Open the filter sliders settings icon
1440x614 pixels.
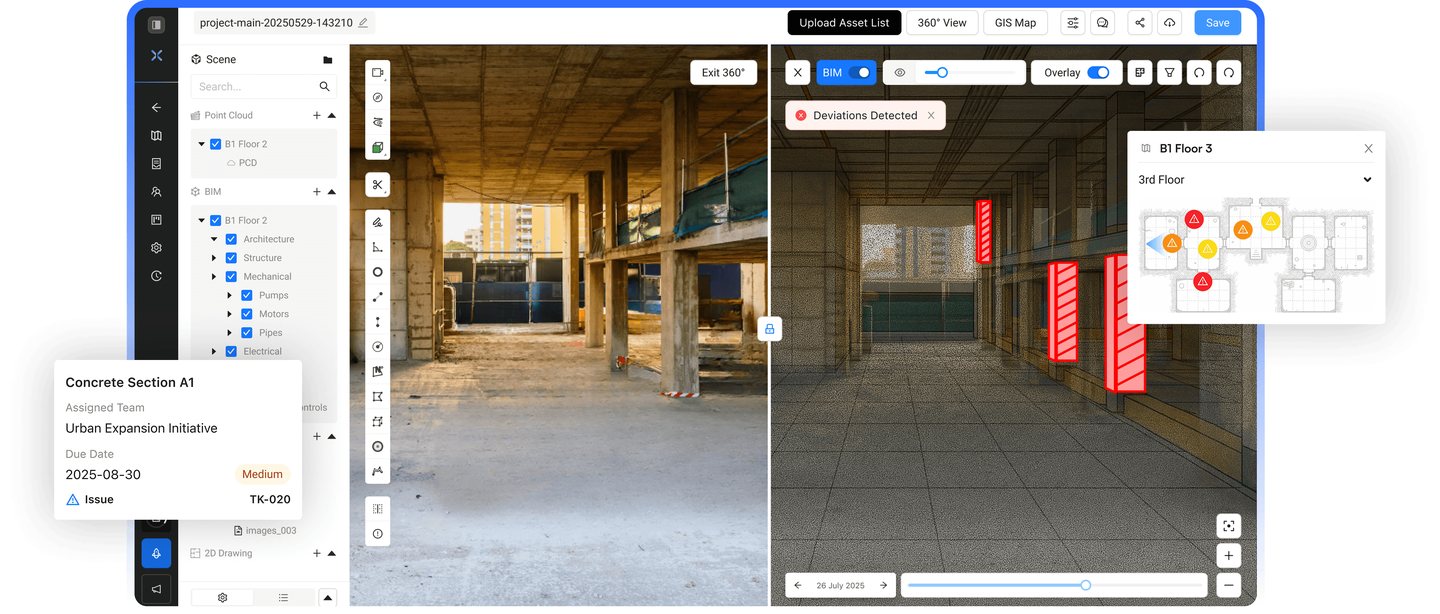tap(1073, 22)
